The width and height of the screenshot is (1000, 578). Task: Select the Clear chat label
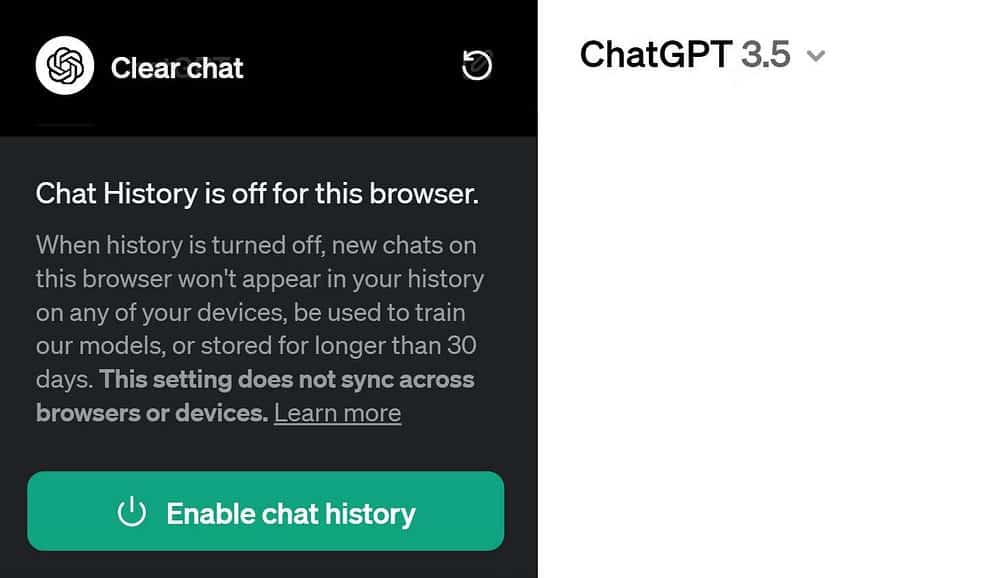[177, 68]
